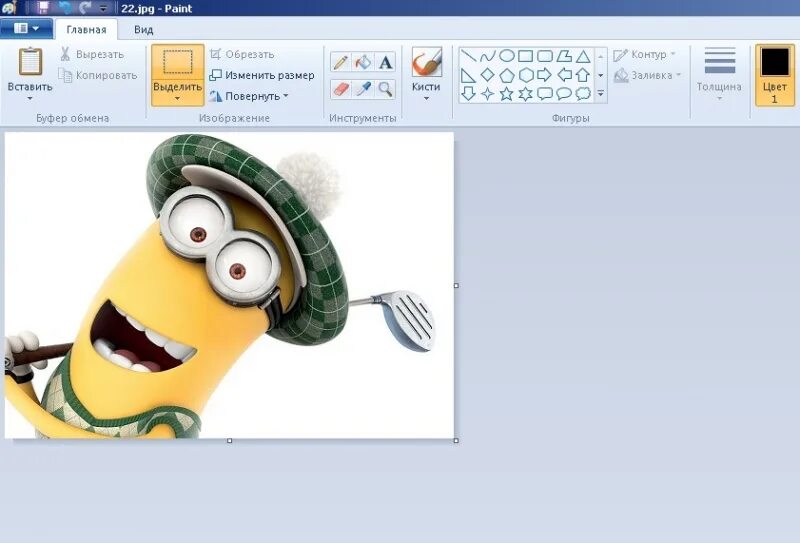The height and width of the screenshot is (543, 800).
Task: Choose the Right arrow shape
Action: (x=545, y=75)
